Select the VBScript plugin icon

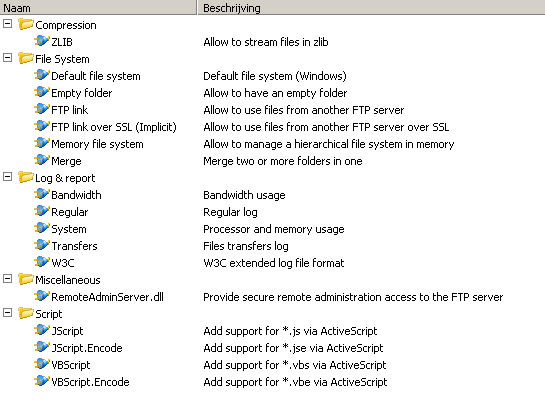tap(42, 364)
